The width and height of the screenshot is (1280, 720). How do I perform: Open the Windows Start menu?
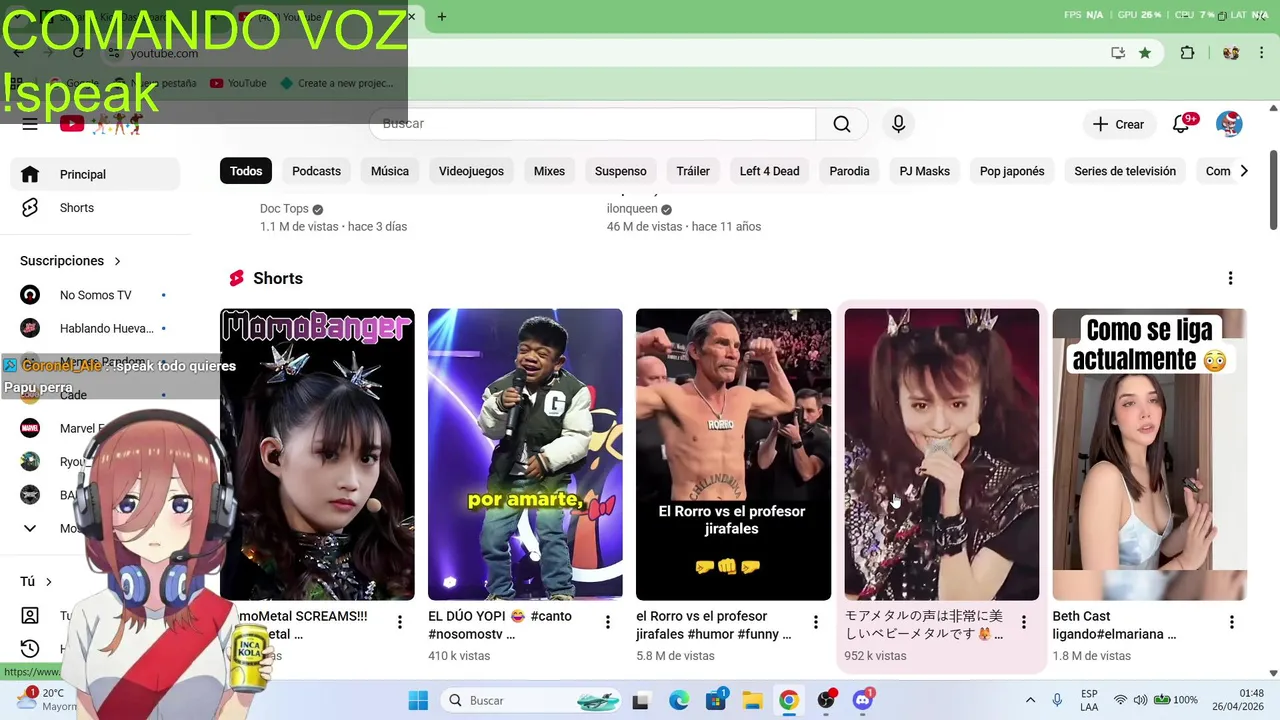coord(418,700)
